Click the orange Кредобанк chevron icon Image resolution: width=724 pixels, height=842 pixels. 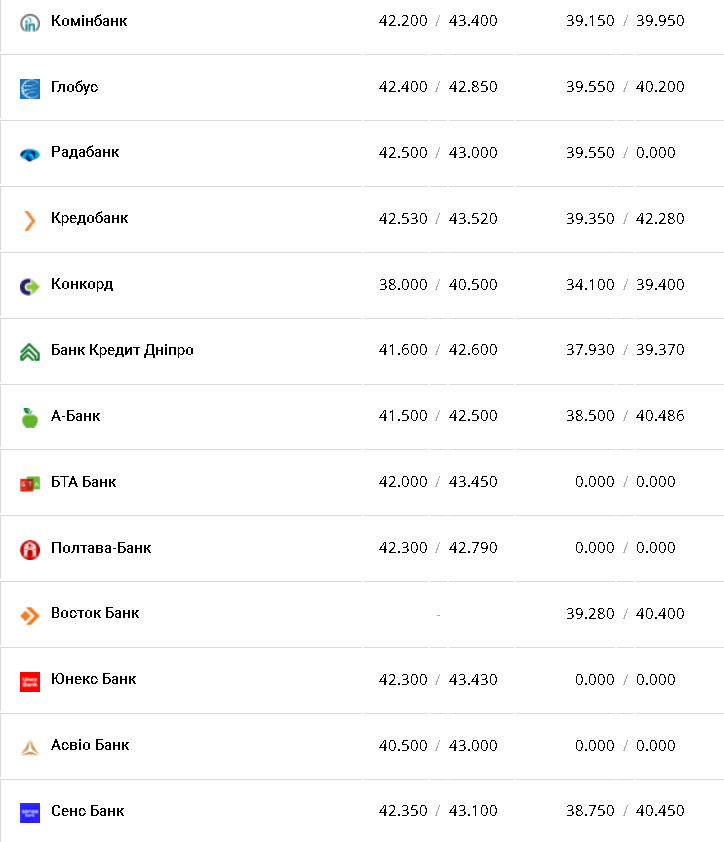[x=30, y=220]
